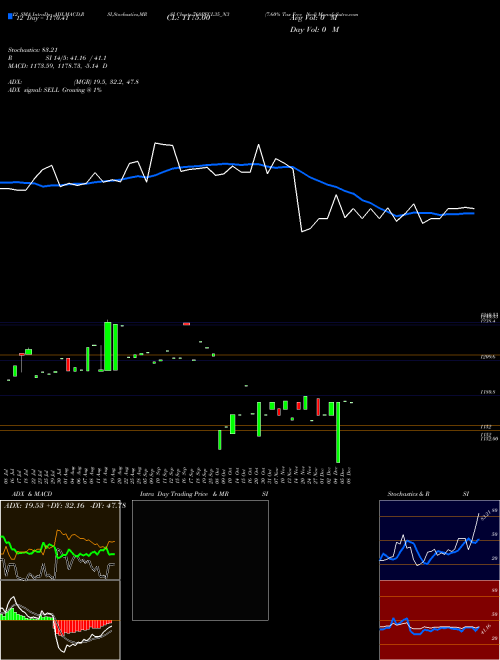
Task: Click the "CL: 1175.00" closing price label
Action: (188, 19)
